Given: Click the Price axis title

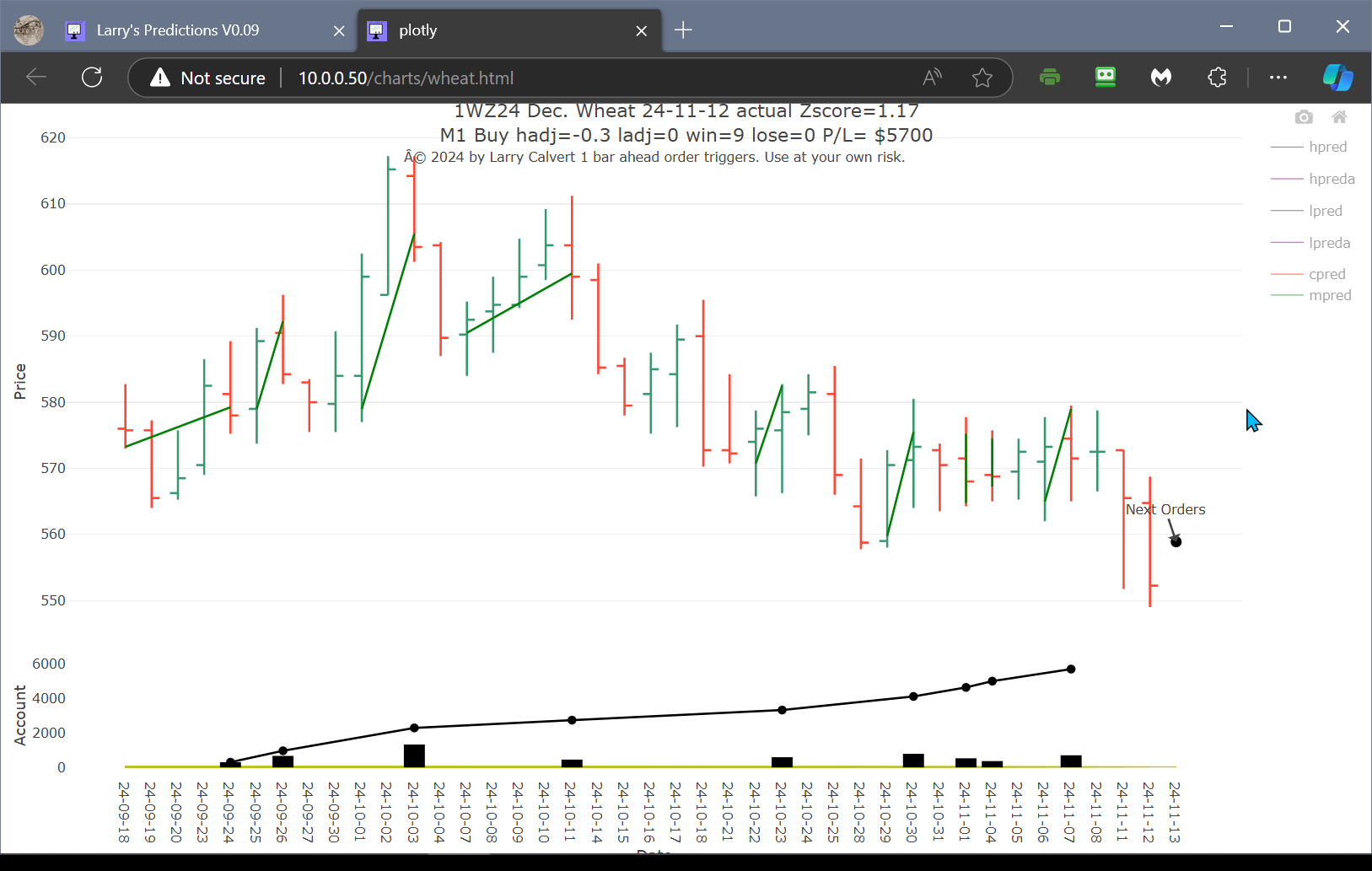Looking at the screenshot, I should 20,381.
